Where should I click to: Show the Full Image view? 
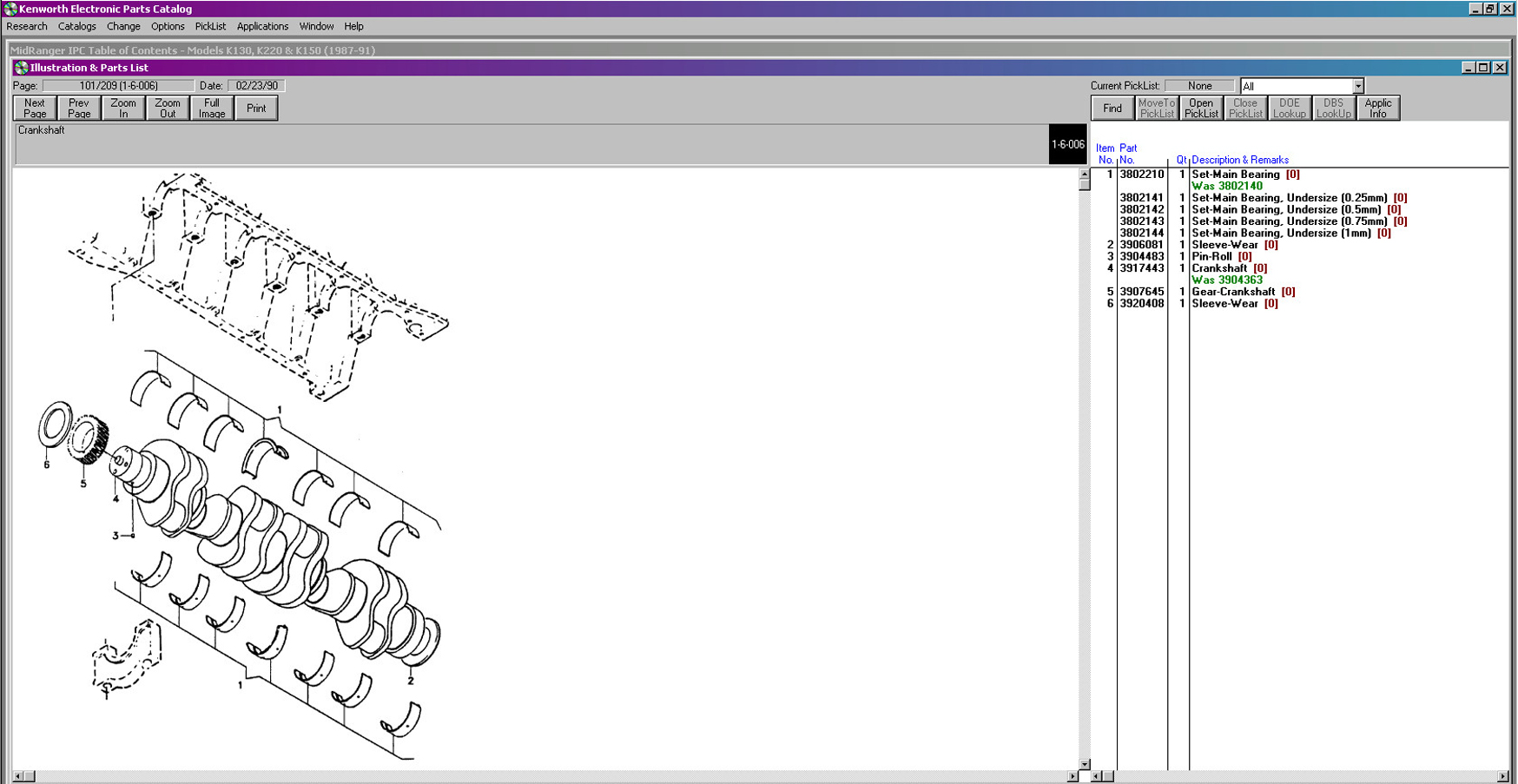(211, 109)
